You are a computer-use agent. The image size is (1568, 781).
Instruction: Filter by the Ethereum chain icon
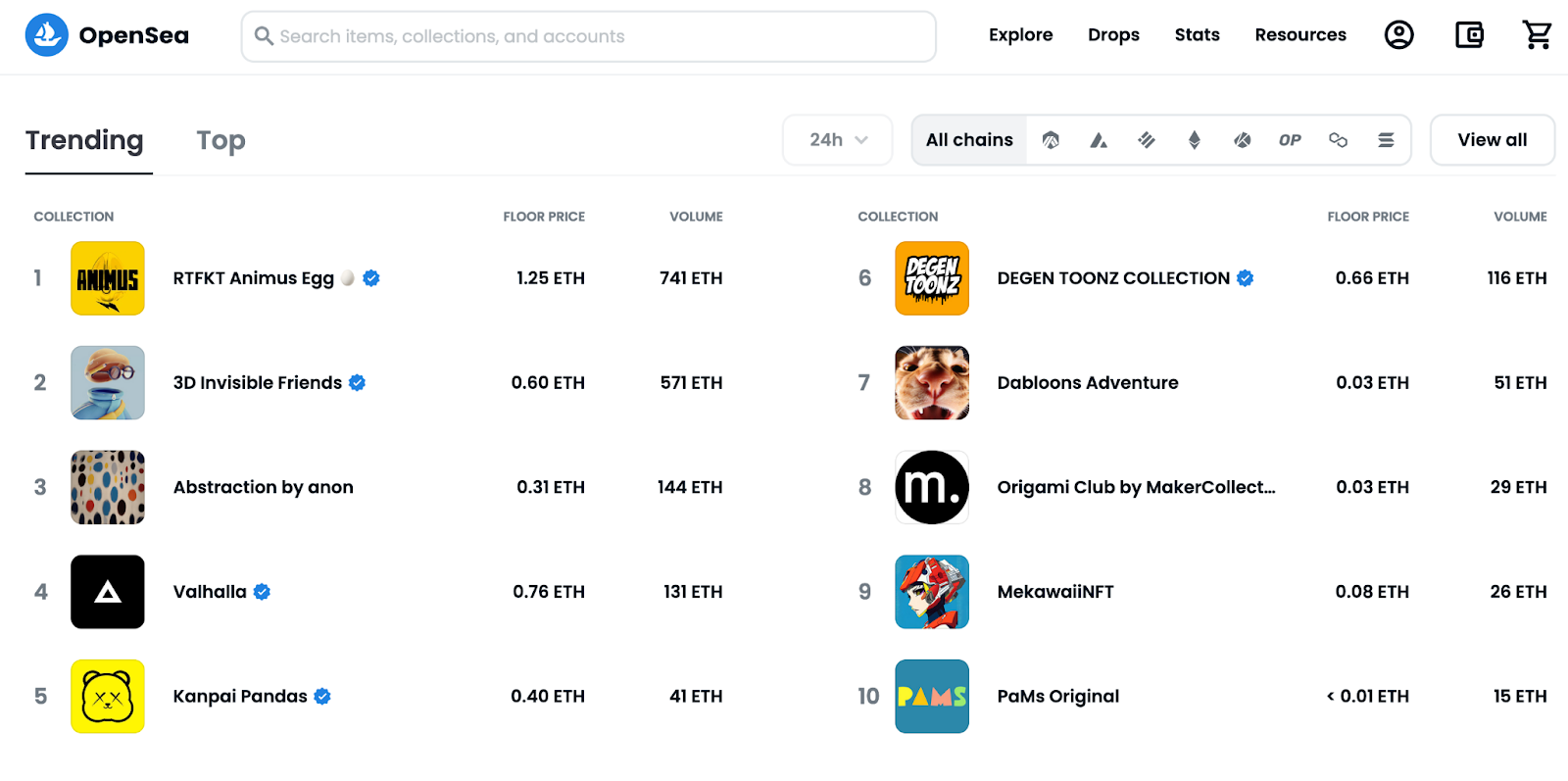coord(1194,140)
